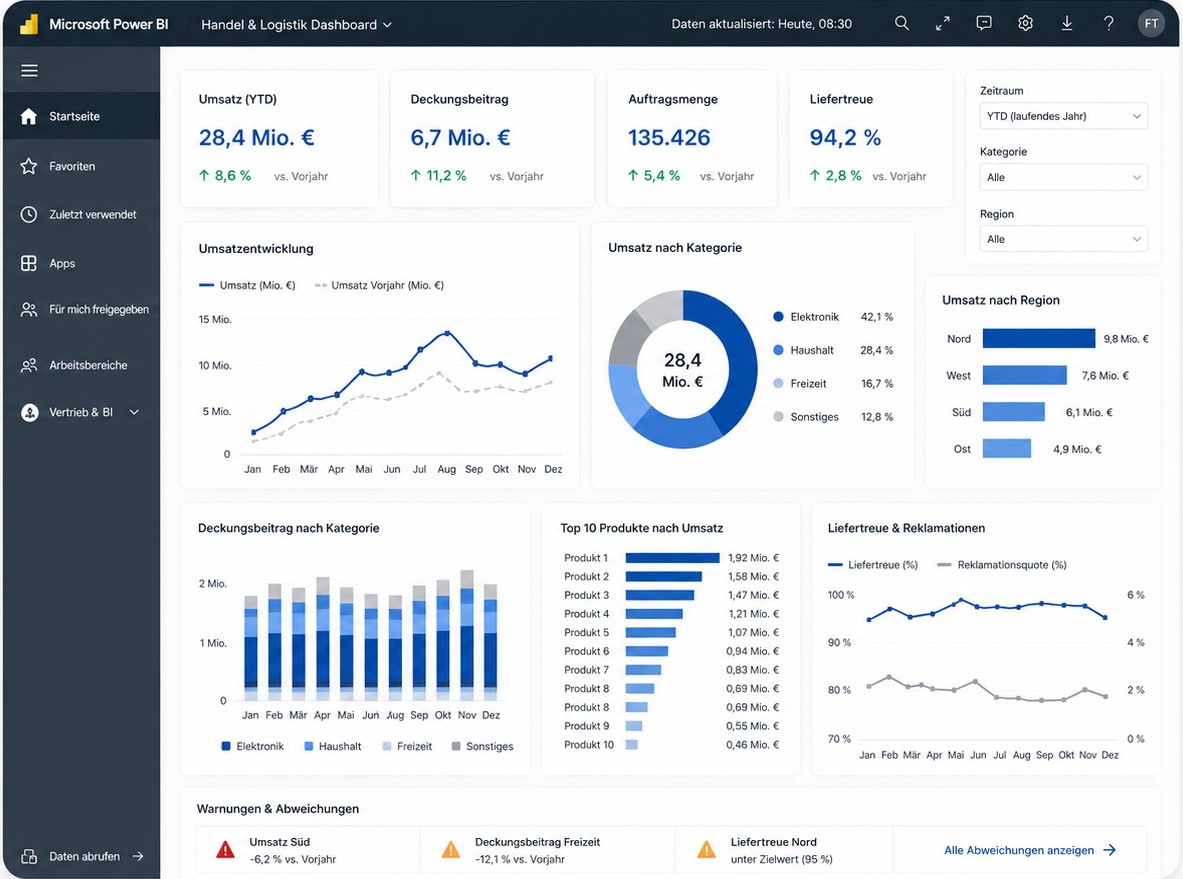
Task: Toggle Umsatz Vorjahr (Mio. €) legend
Action: (379, 285)
